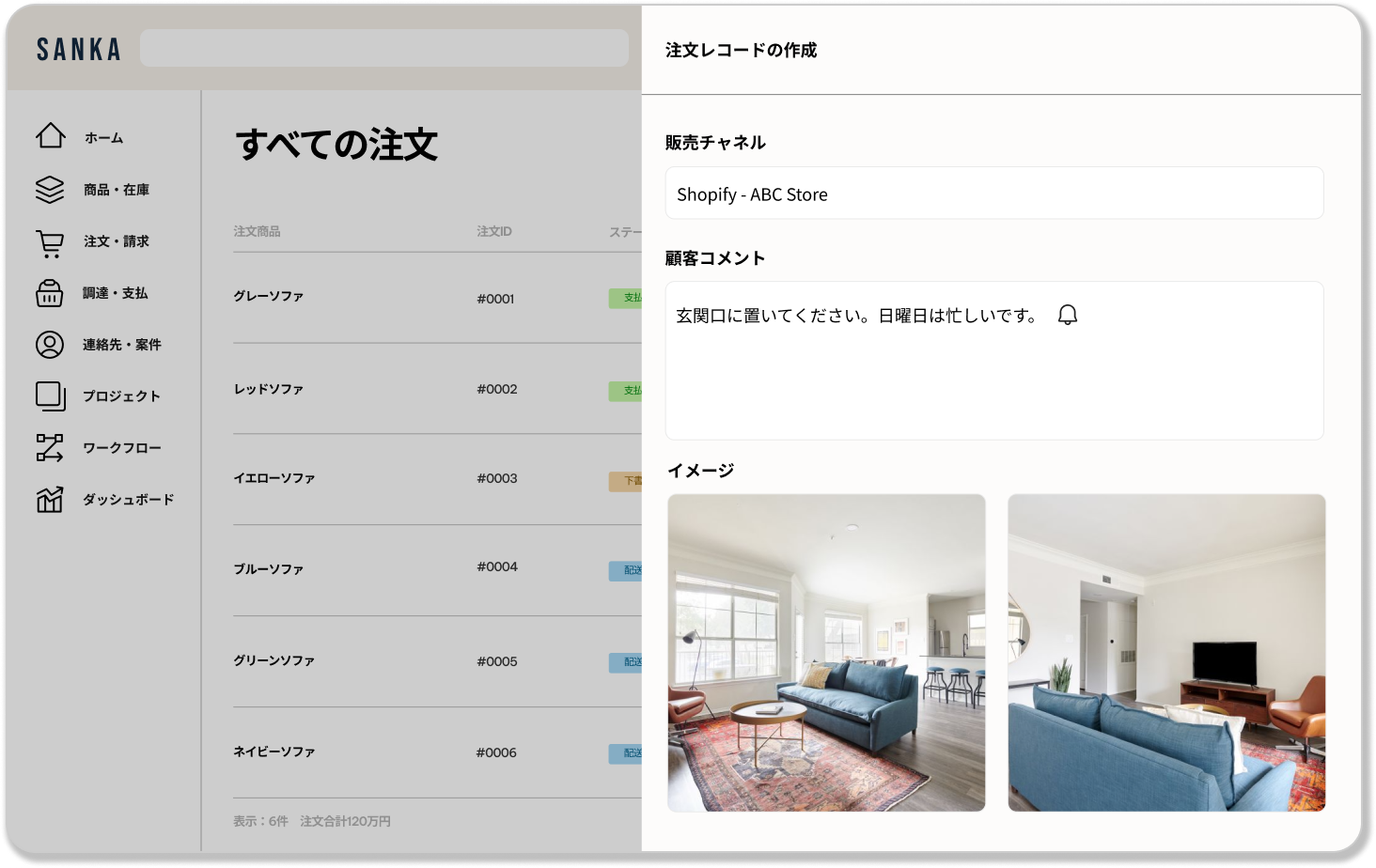Click order ID #0004
1376x868 pixels.
tap(496, 567)
